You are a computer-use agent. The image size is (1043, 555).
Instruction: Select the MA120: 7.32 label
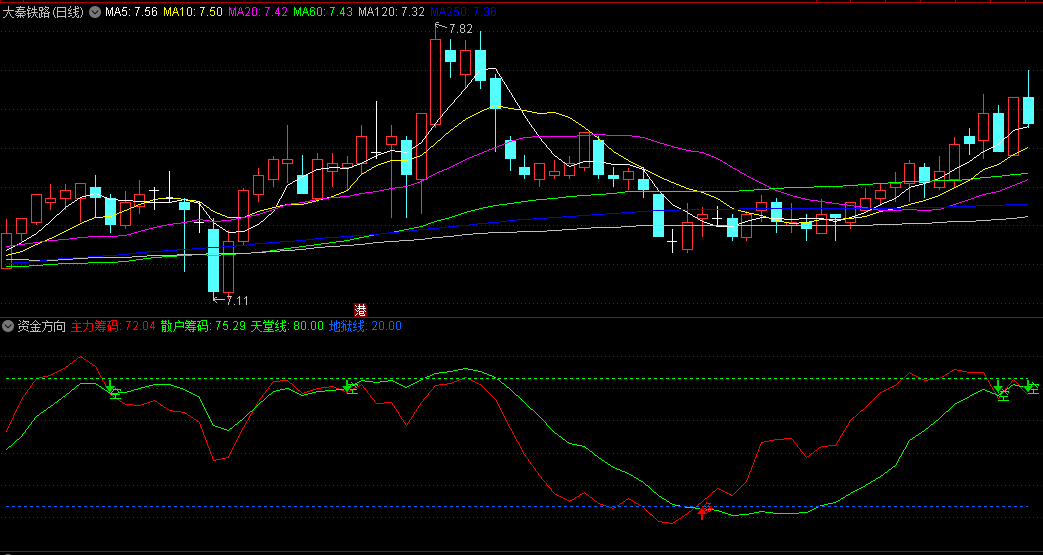point(391,11)
